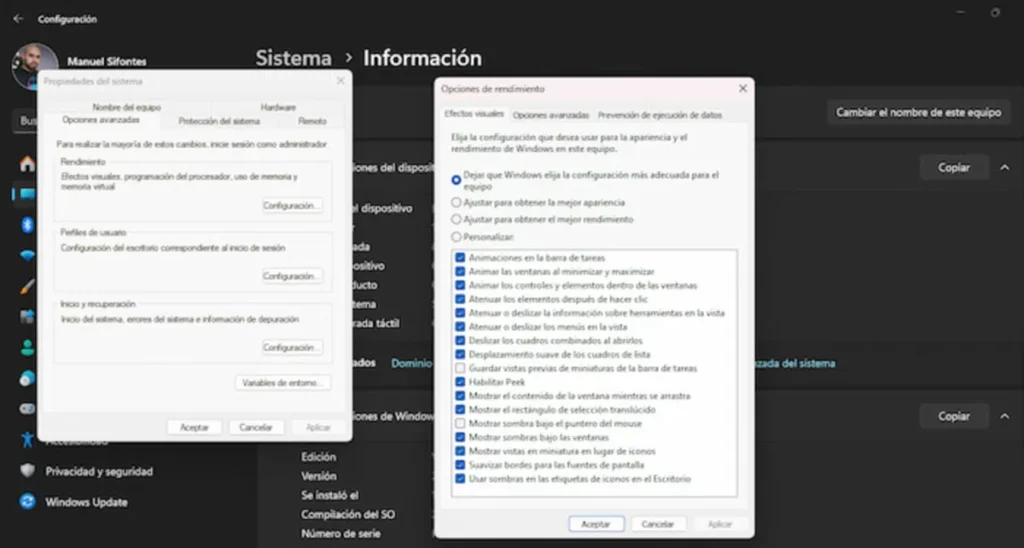The height and width of the screenshot is (548, 1024).
Task: Open the Hora e idioma globe-clock icon
Action: click(27, 378)
